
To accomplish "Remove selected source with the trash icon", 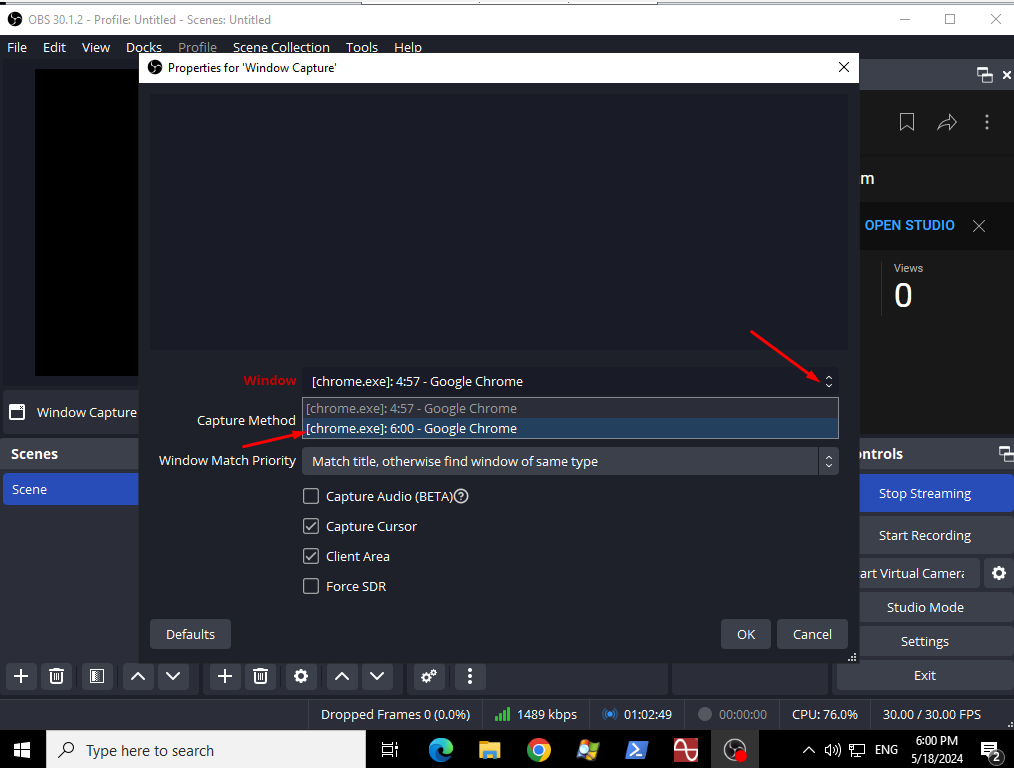I will pos(260,676).
